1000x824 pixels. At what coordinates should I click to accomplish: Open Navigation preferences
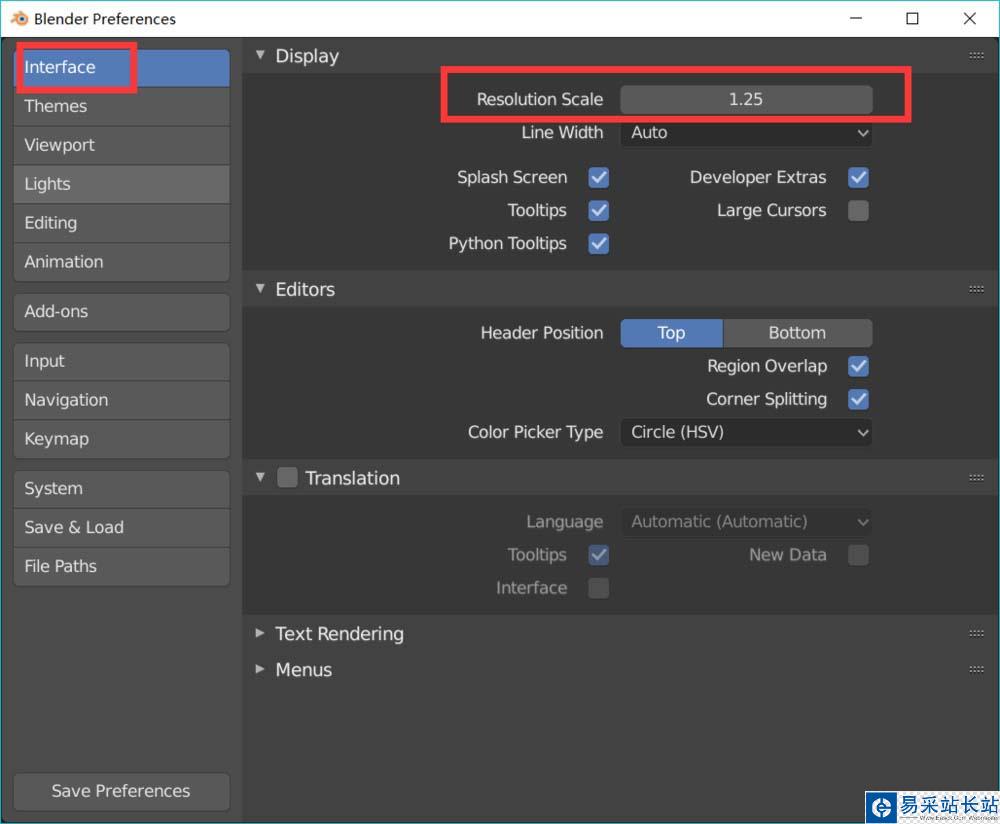(x=121, y=401)
